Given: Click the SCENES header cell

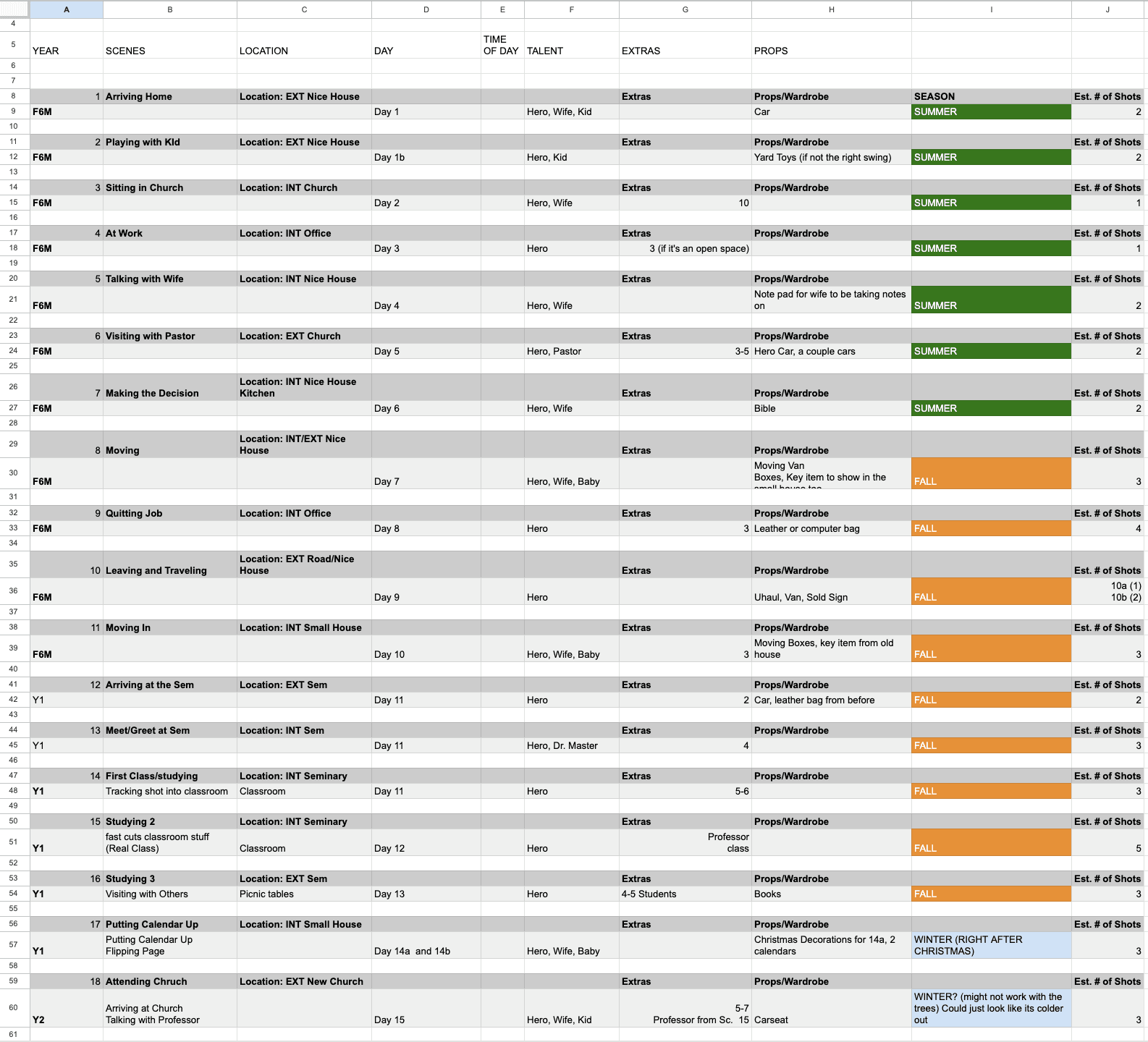Looking at the screenshot, I should point(170,45).
